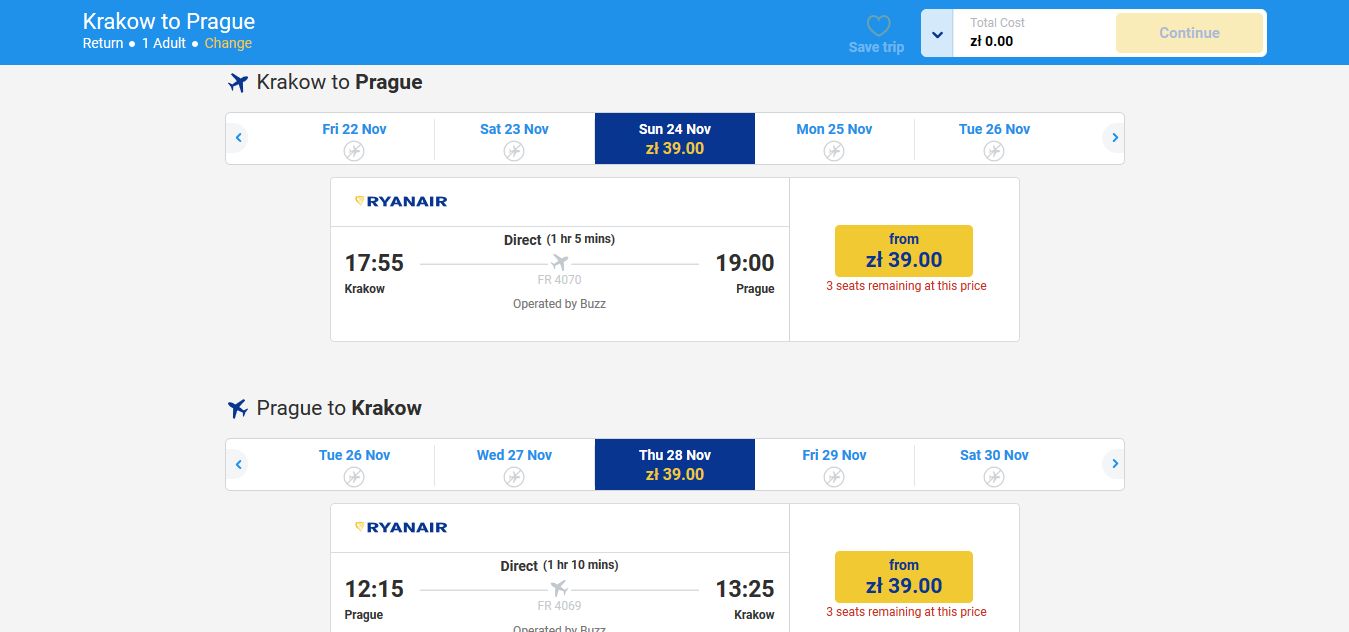Click the Save trip heart icon

pos(878,26)
